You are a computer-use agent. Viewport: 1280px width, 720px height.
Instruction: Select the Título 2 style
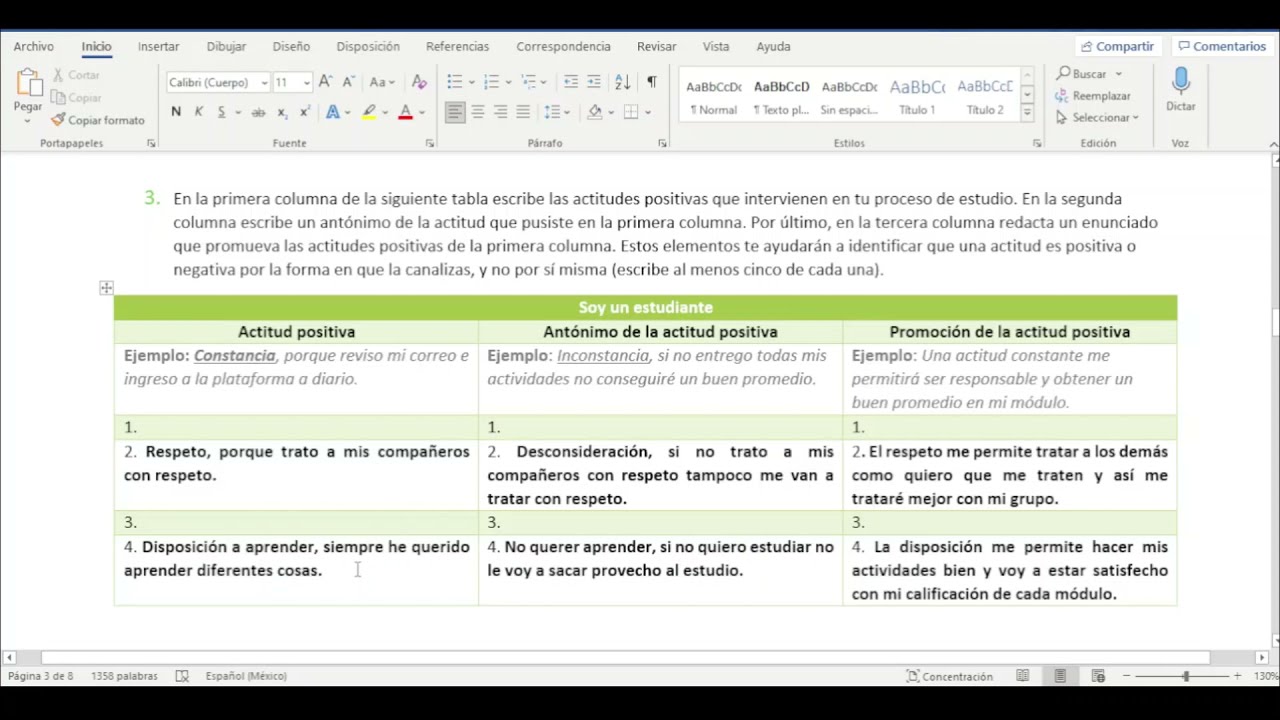click(x=985, y=97)
